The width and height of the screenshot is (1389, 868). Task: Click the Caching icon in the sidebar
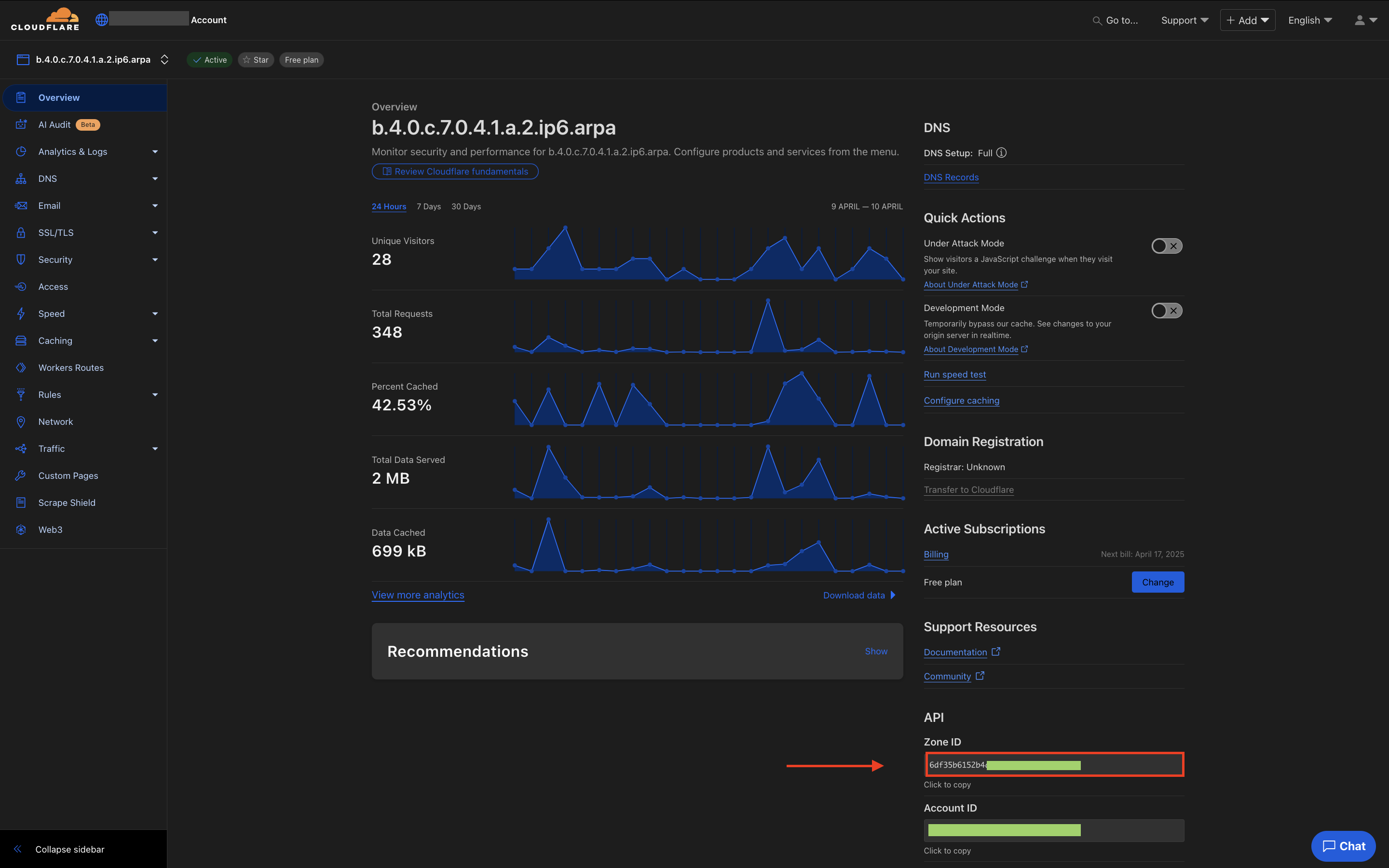21,340
